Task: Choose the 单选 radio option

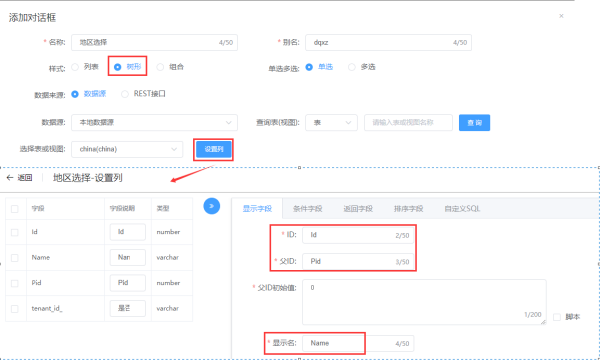Action: point(309,67)
